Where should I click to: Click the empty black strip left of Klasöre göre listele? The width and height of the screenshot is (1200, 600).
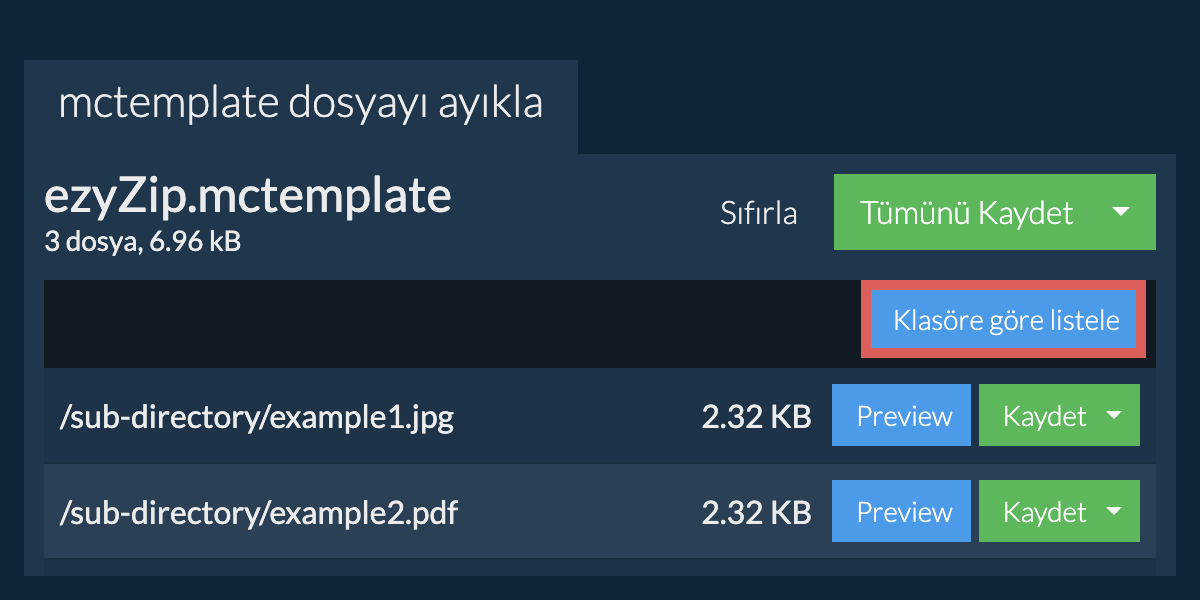tap(452, 323)
